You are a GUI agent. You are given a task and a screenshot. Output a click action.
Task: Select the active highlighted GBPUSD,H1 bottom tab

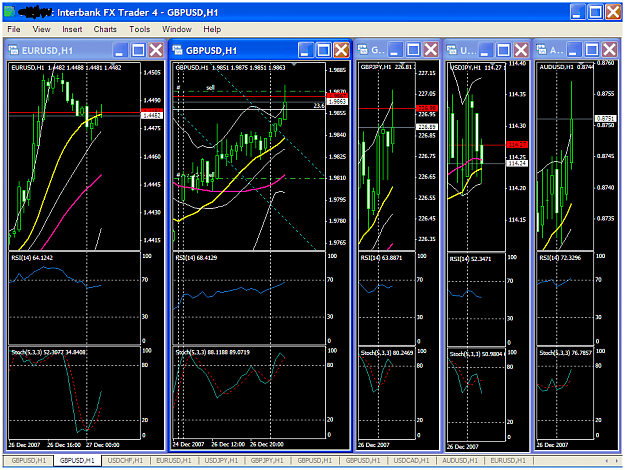coord(77,460)
